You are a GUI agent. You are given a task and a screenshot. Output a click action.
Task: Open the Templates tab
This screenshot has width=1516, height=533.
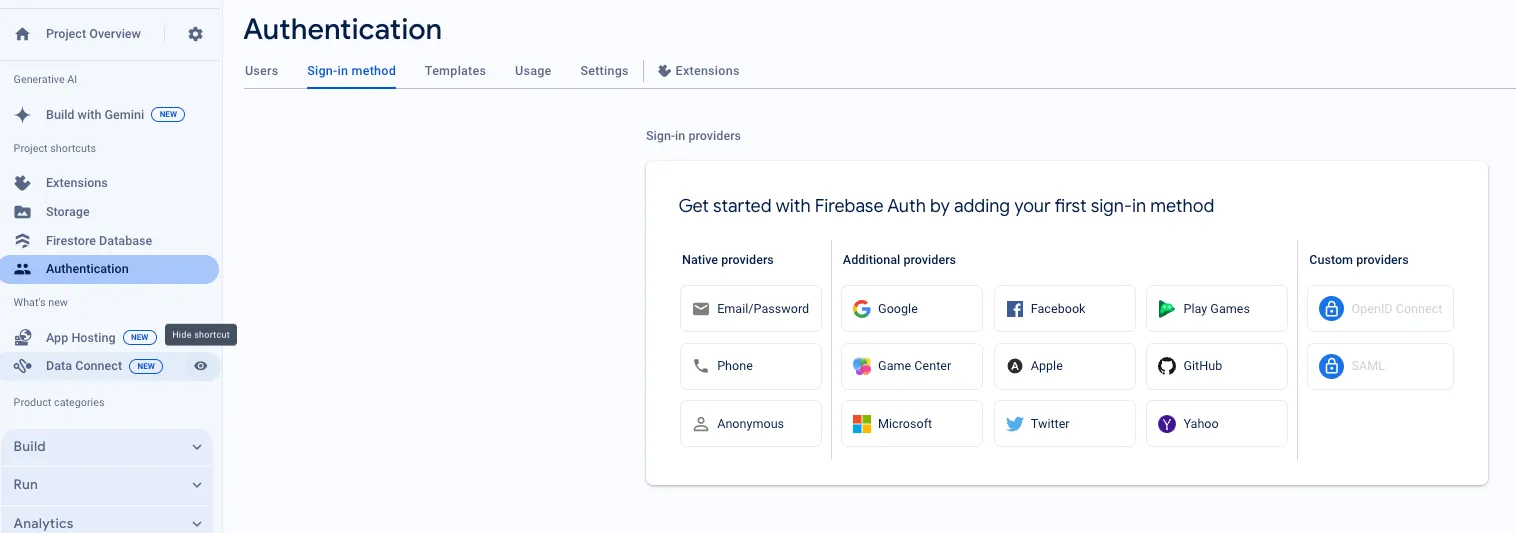[455, 71]
